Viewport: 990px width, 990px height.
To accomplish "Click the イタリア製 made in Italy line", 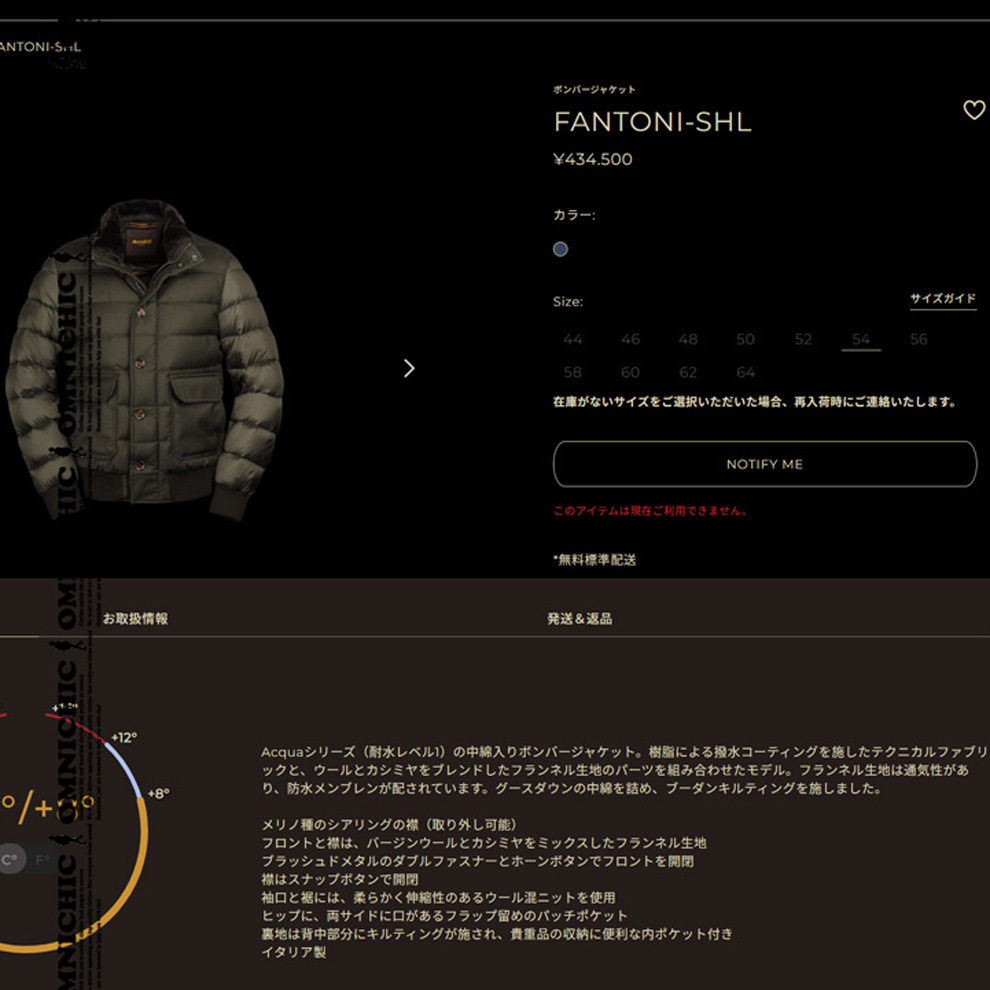I will pyautogui.click(x=294, y=952).
